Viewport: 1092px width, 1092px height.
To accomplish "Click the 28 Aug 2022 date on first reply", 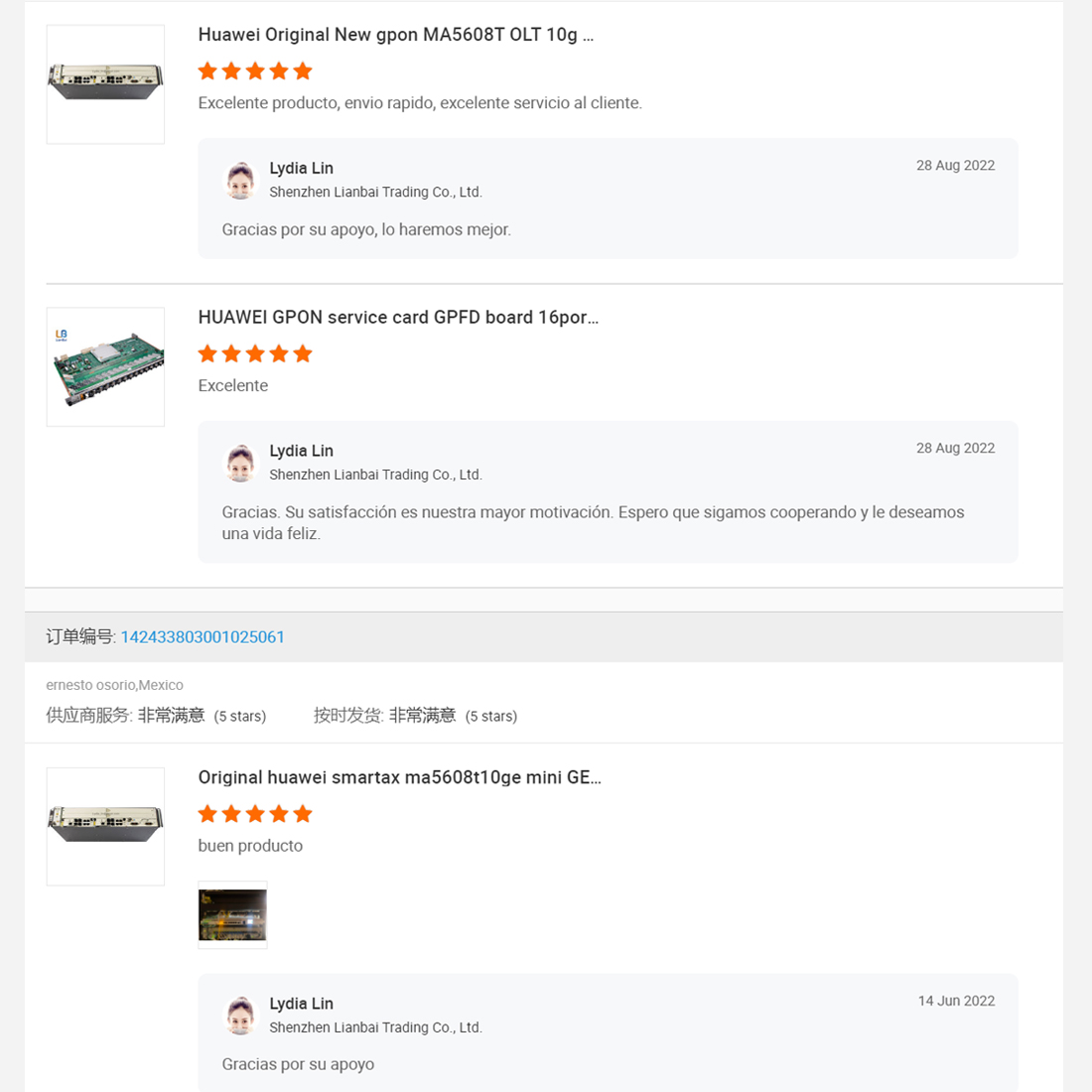I will pyautogui.click(x=955, y=166).
